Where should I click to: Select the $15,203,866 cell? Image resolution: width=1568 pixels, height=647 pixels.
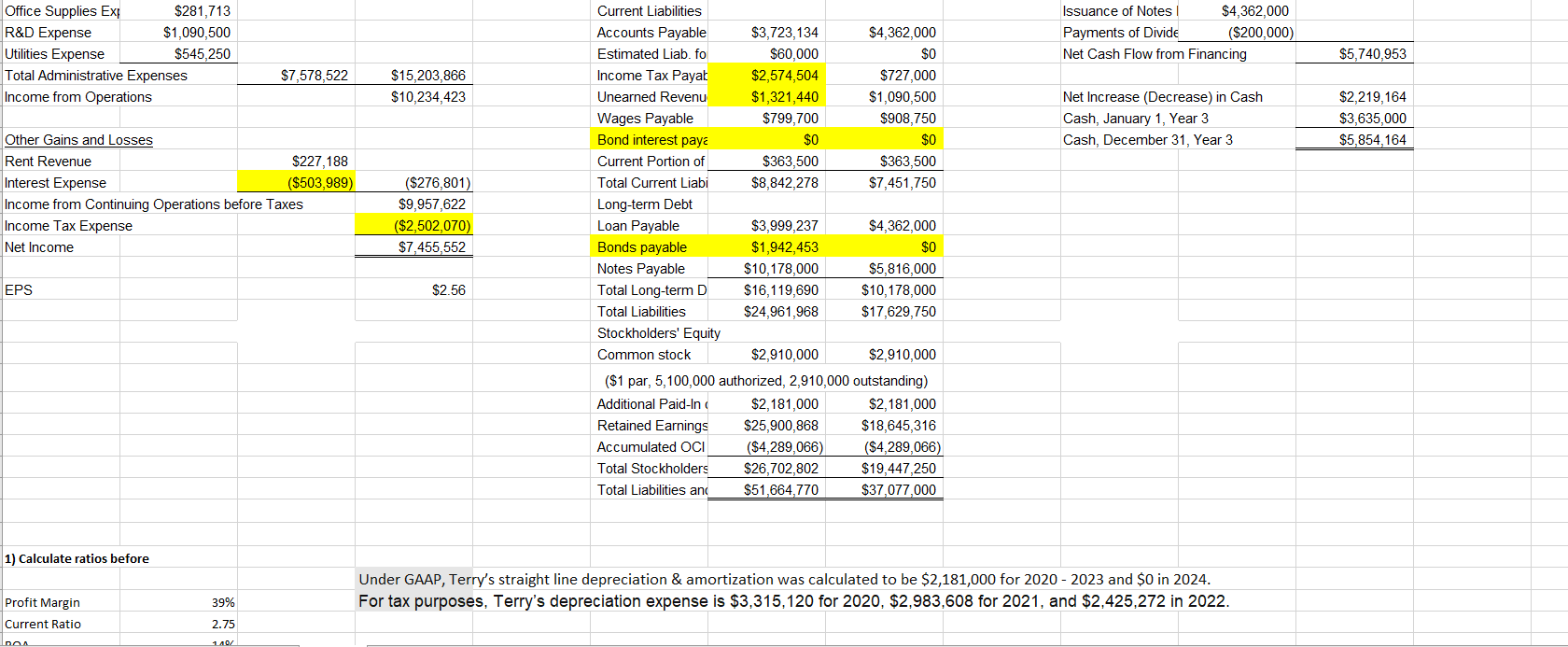click(x=428, y=76)
